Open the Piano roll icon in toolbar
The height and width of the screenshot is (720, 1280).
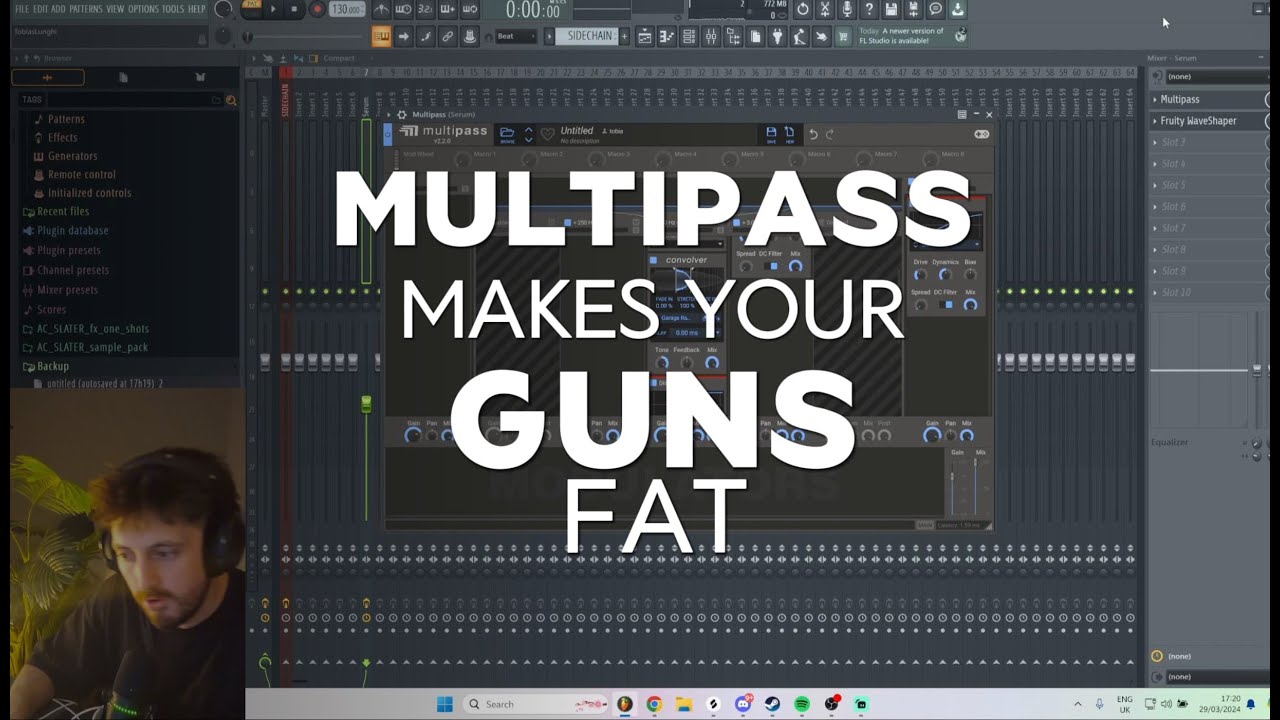pos(667,36)
